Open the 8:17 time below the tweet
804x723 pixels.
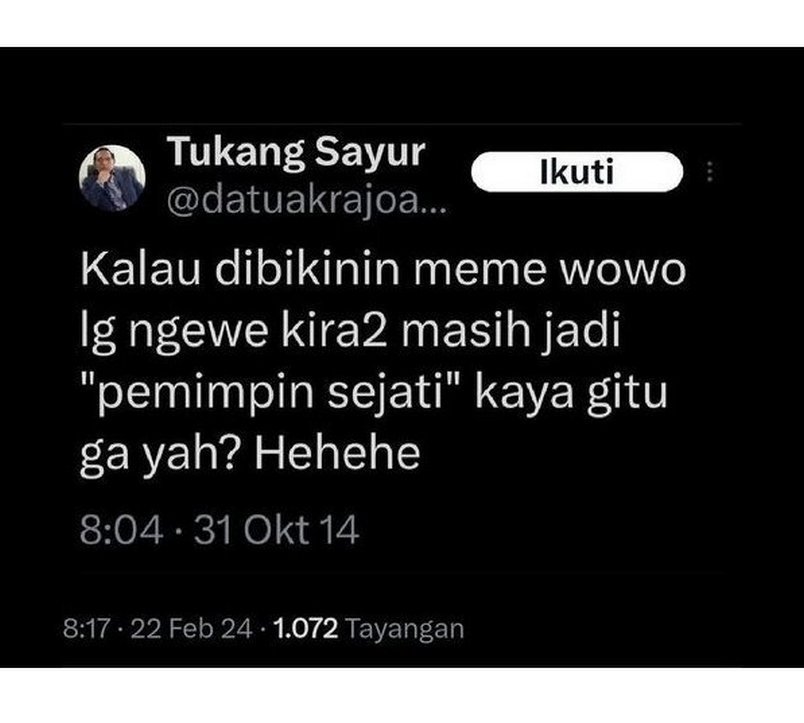(x=86, y=629)
